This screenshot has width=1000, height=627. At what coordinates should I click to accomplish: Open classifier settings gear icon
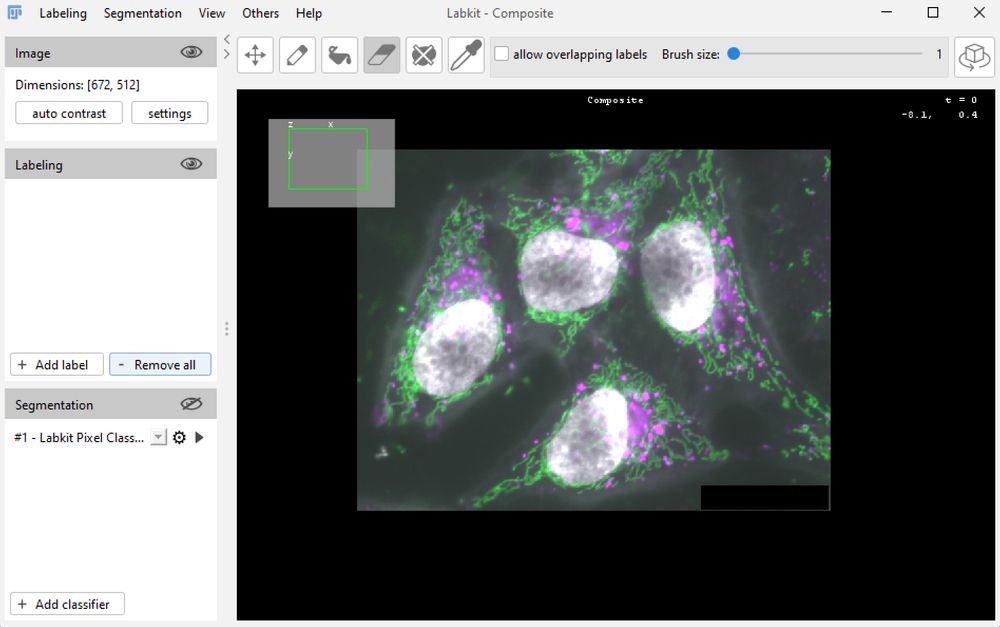click(x=180, y=438)
